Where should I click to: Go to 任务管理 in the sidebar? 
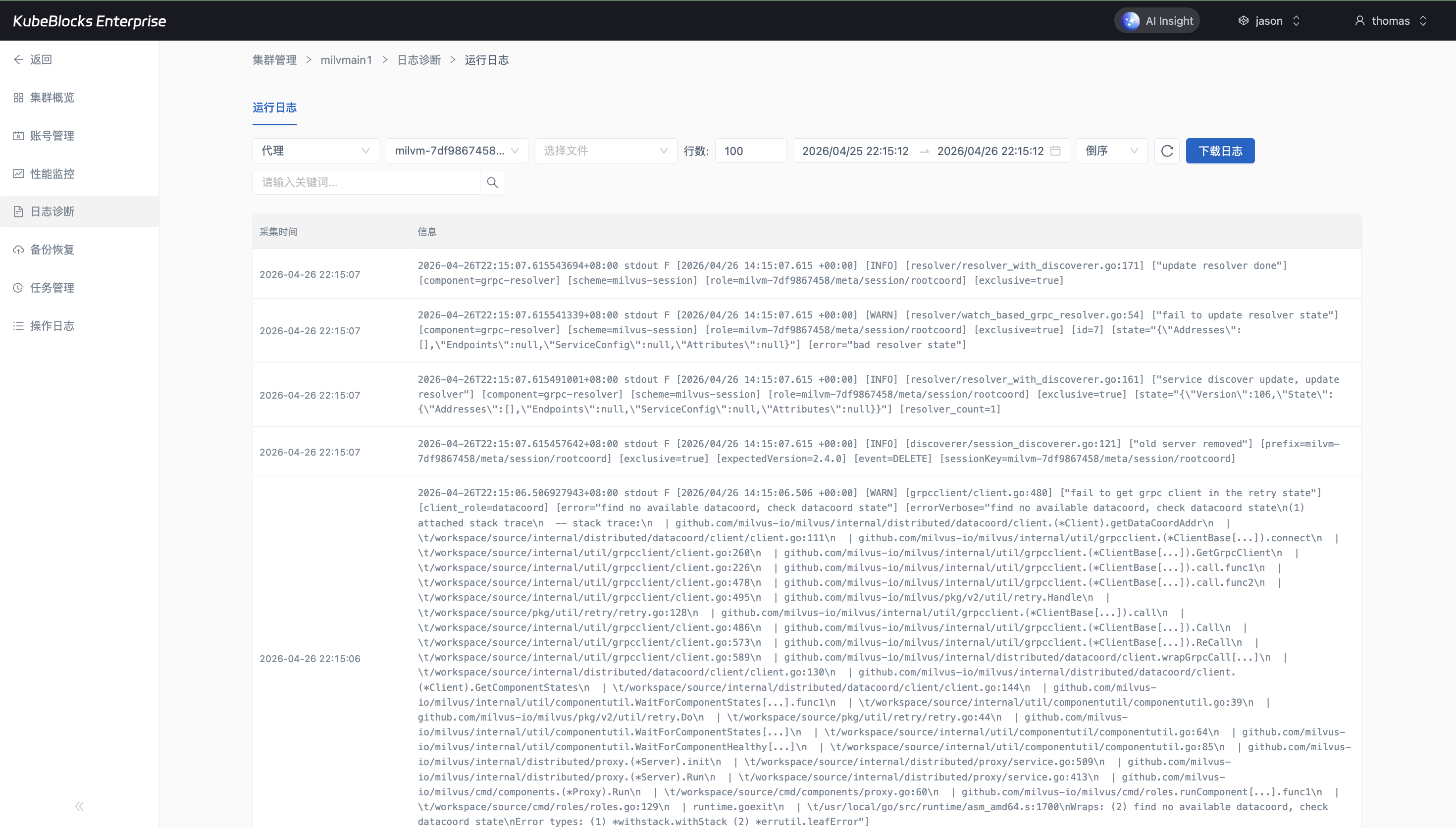coord(52,288)
